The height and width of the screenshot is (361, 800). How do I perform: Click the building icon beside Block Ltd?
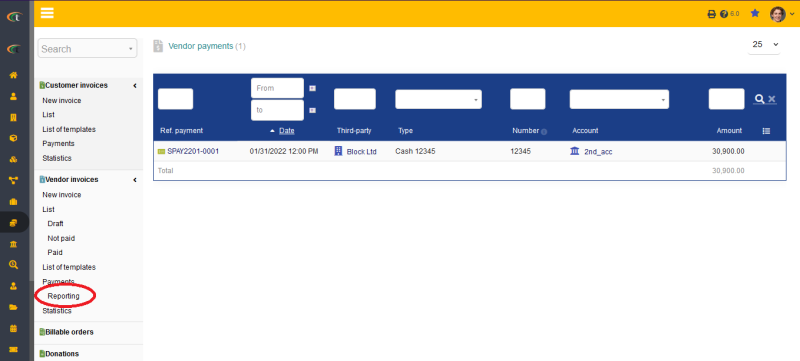point(338,151)
